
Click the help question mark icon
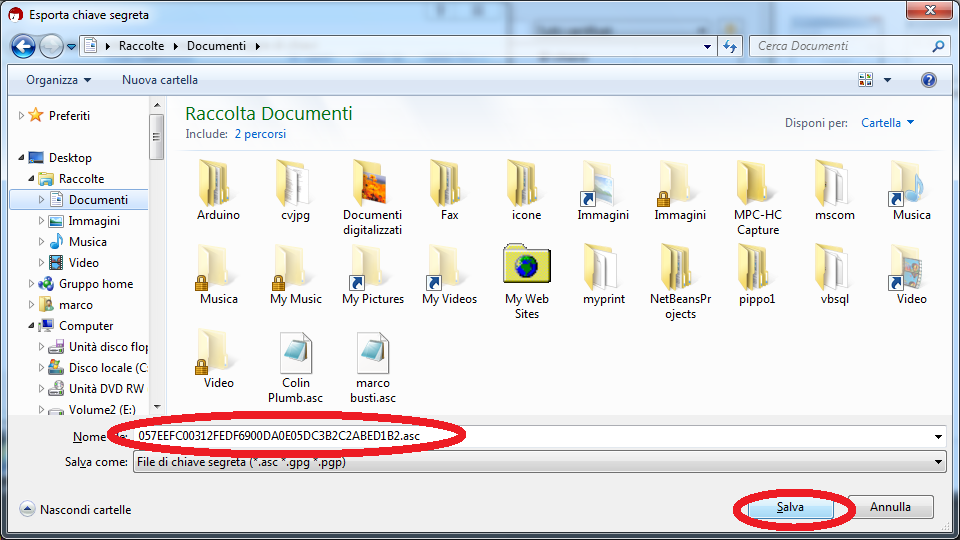(928, 80)
